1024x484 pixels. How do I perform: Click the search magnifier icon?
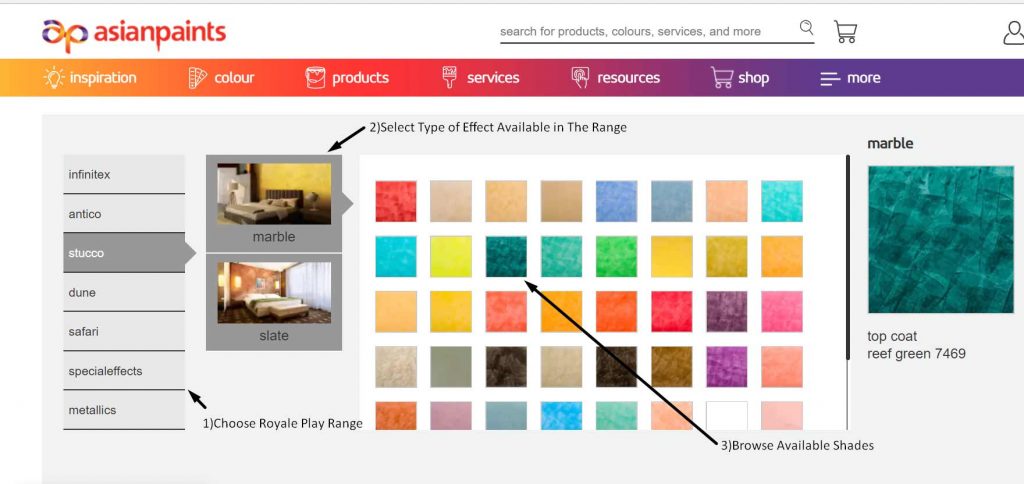click(807, 27)
